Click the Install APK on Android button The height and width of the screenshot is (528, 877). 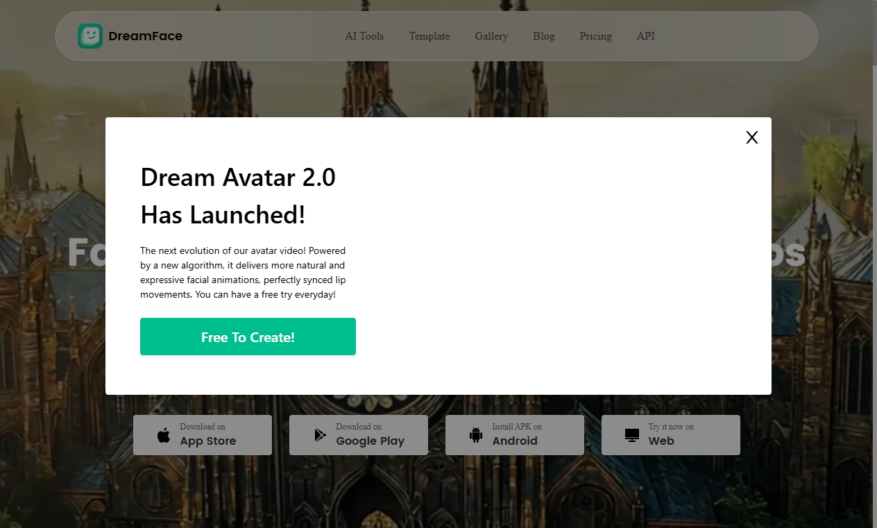point(515,435)
